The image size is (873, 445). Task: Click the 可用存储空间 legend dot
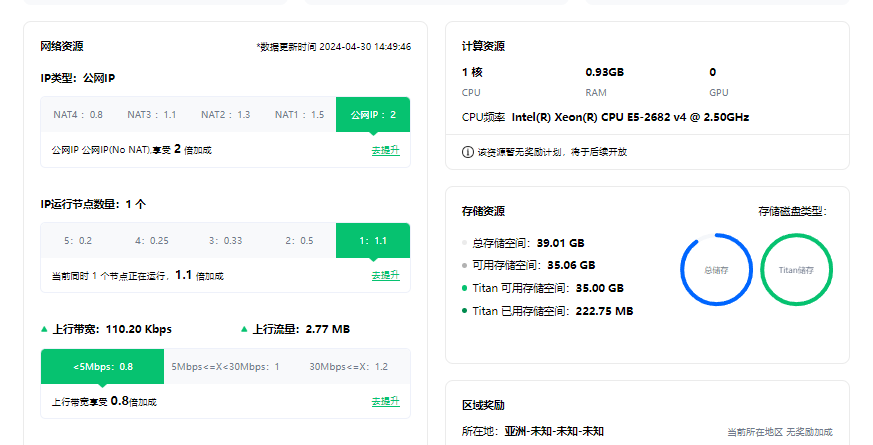(464, 266)
